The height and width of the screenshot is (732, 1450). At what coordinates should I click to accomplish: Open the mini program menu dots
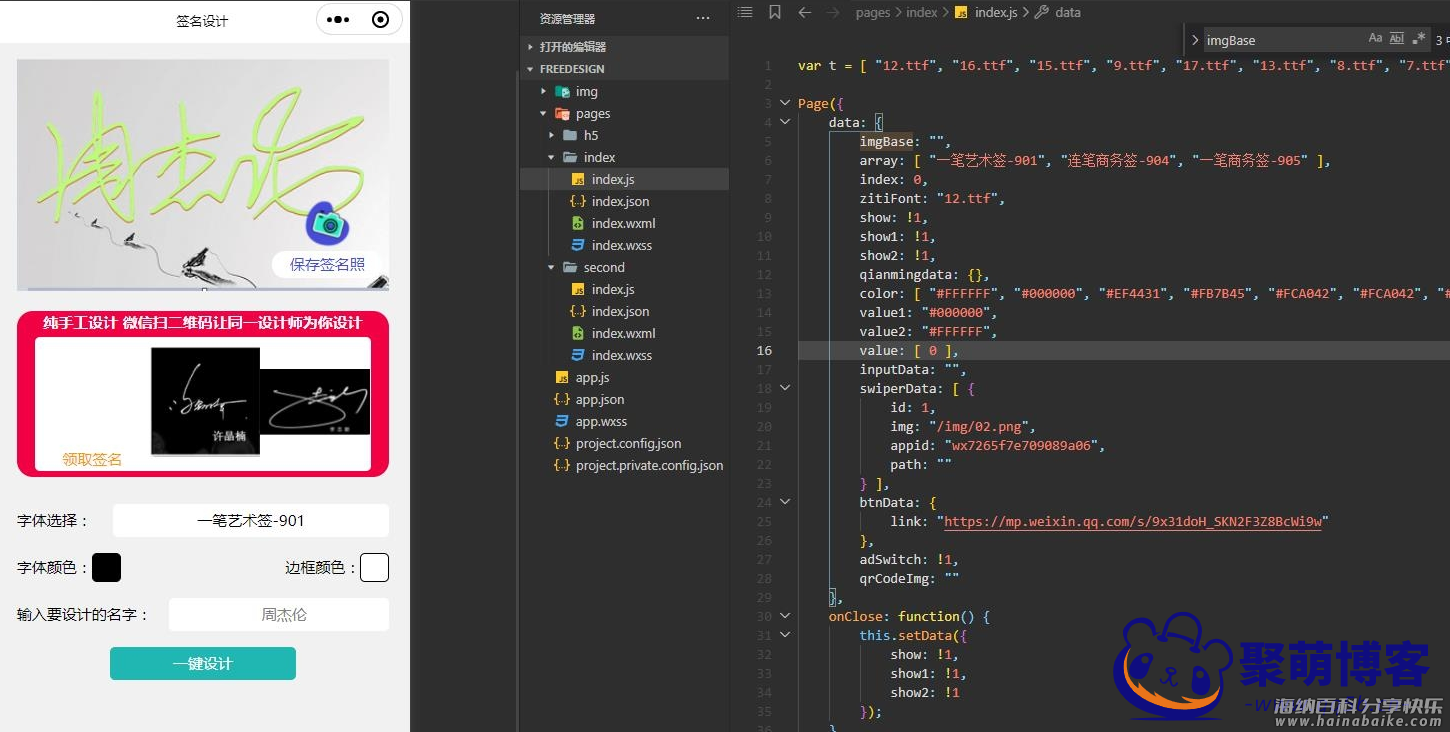[x=338, y=20]
